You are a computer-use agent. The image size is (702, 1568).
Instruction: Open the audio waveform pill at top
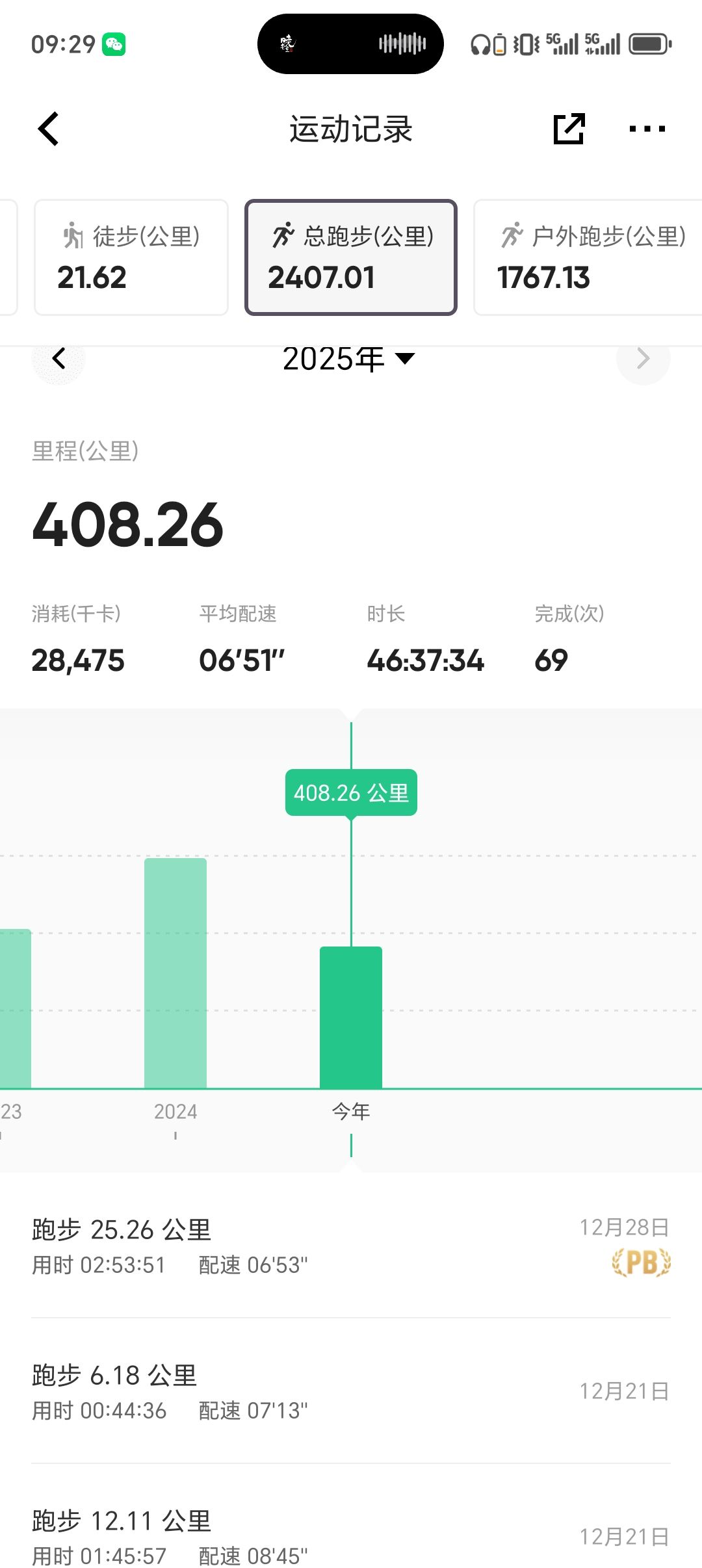(350, 44)
